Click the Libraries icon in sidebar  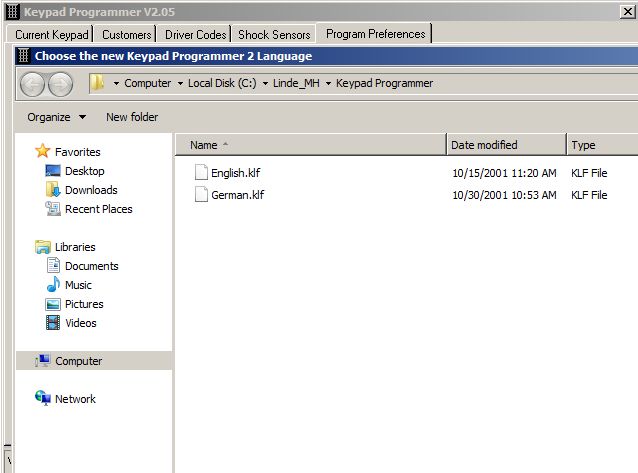click(x=43, y=247)
